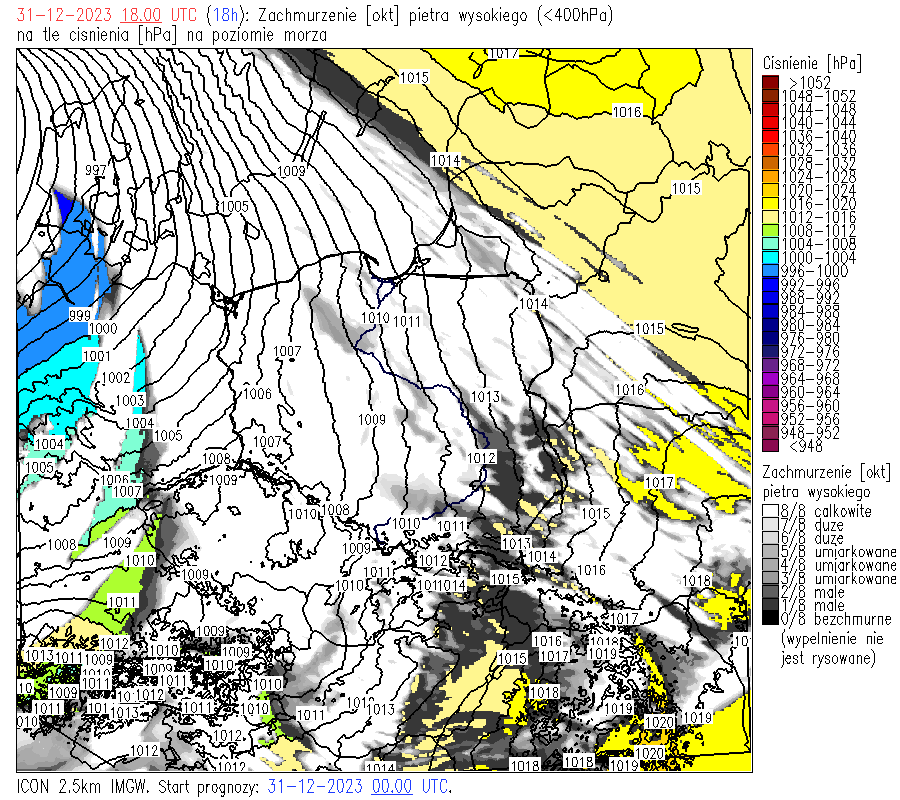This screenshot has width=900, height=800.
Task: Click the 1016-1020 bright yellow swatch
Action: click(770, 204)
